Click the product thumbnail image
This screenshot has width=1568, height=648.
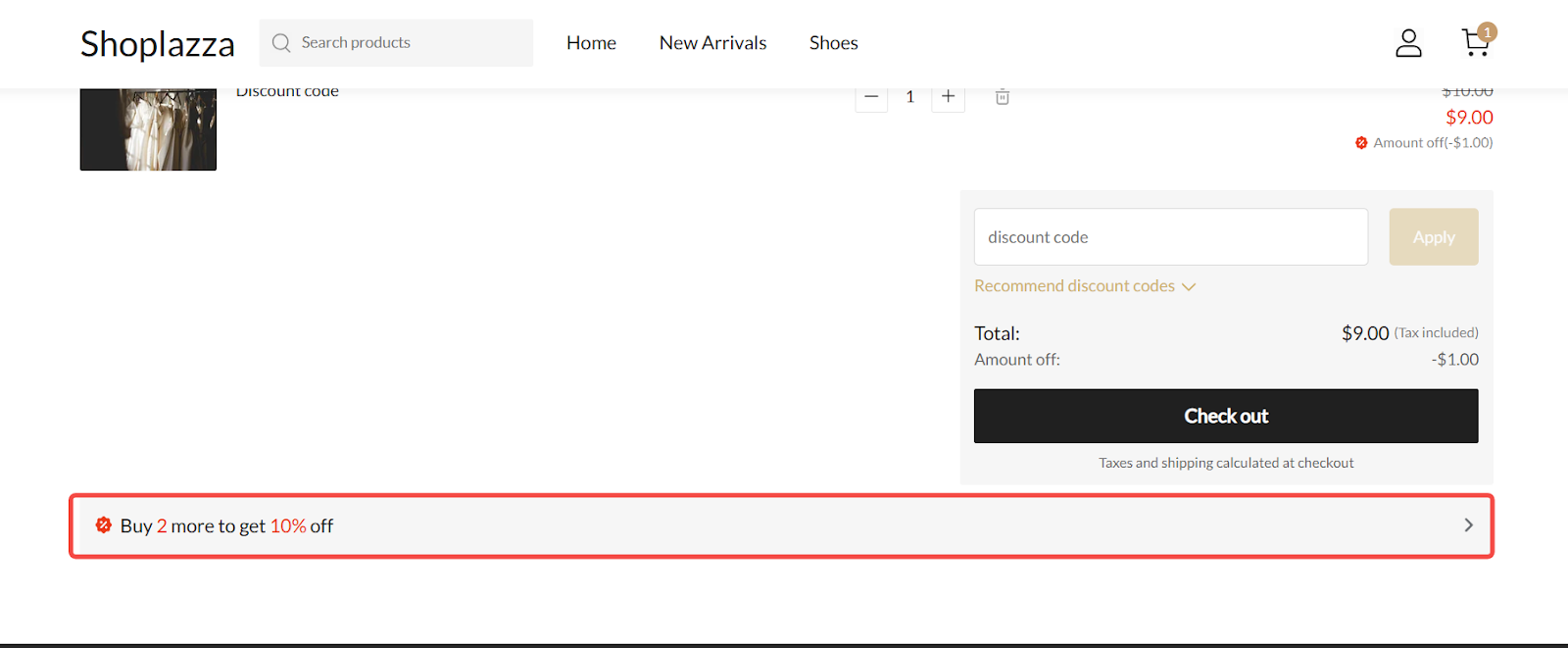148,128
